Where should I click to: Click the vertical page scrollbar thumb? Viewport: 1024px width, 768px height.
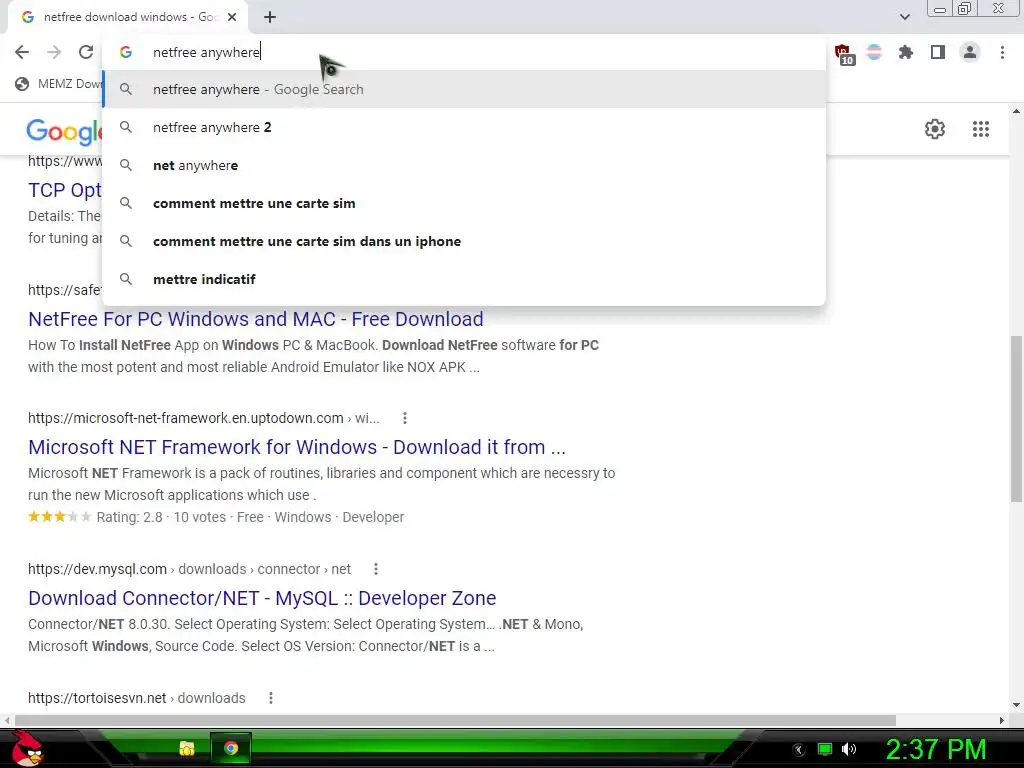pos(1016,419)
